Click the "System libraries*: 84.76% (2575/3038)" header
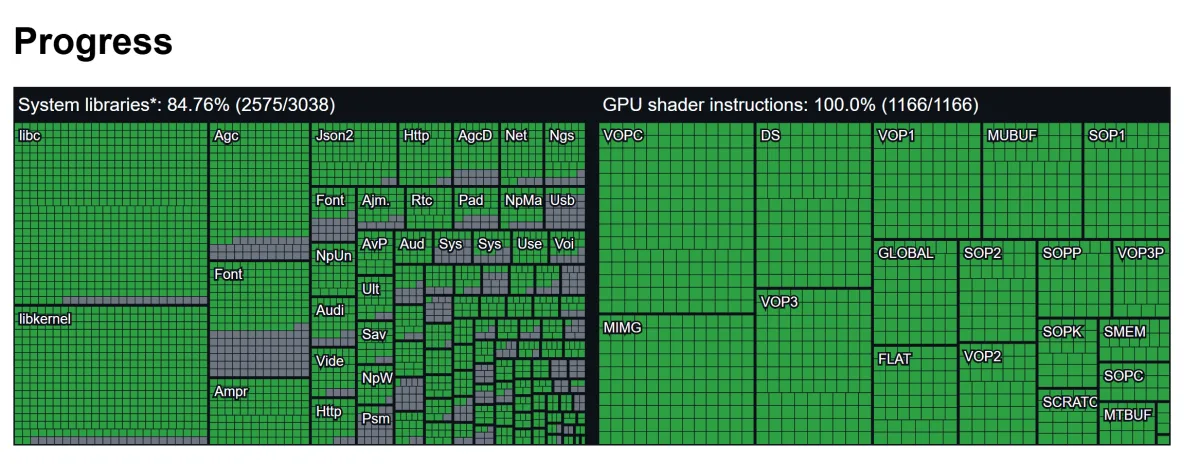This screenshot has height=464, width=1200. (x=177, y=105)
